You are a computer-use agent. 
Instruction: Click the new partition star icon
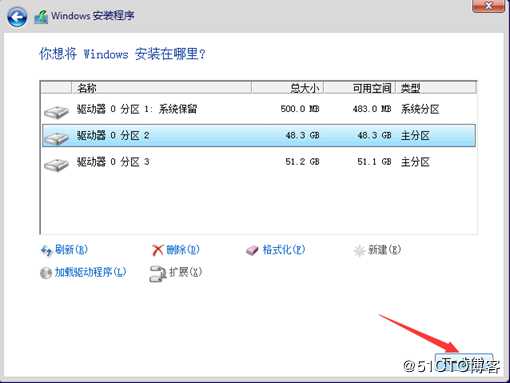click(359, 250)
